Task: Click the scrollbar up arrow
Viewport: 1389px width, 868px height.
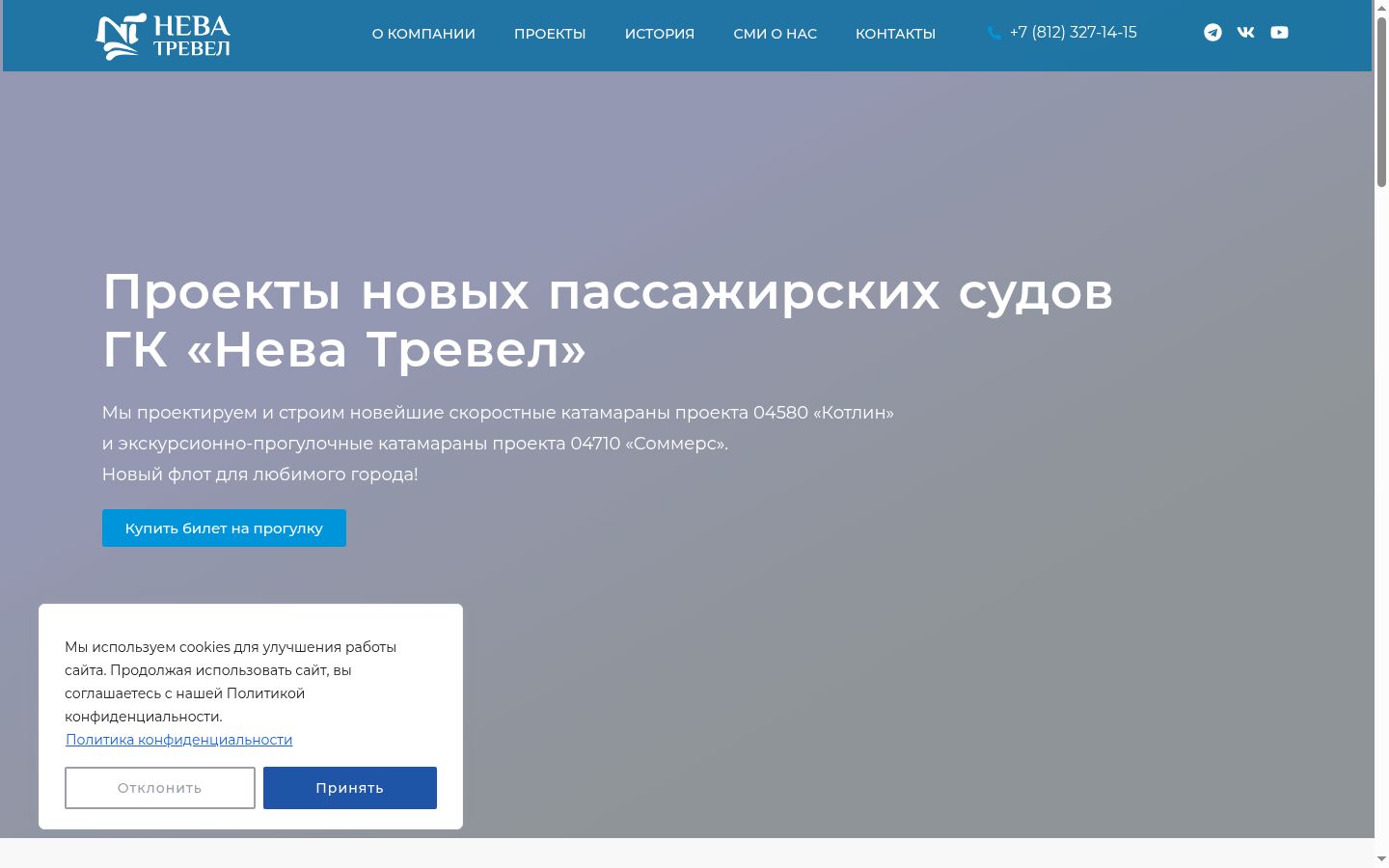Action: [1381, 8]
